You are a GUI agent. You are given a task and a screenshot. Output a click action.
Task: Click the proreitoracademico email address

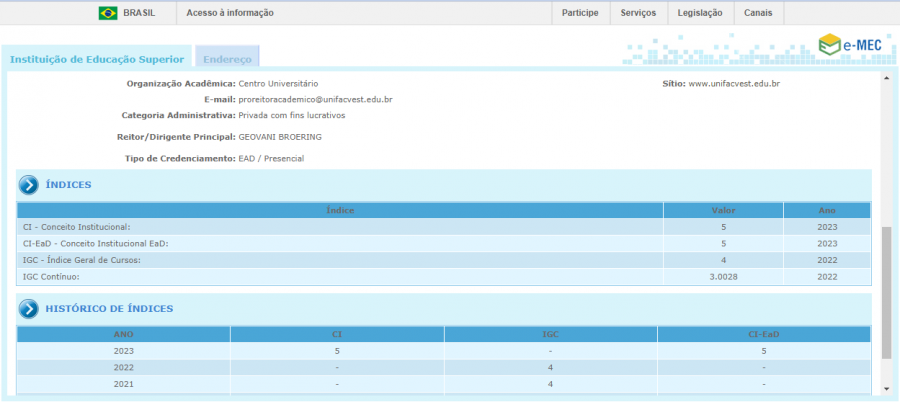coord(315,100)
